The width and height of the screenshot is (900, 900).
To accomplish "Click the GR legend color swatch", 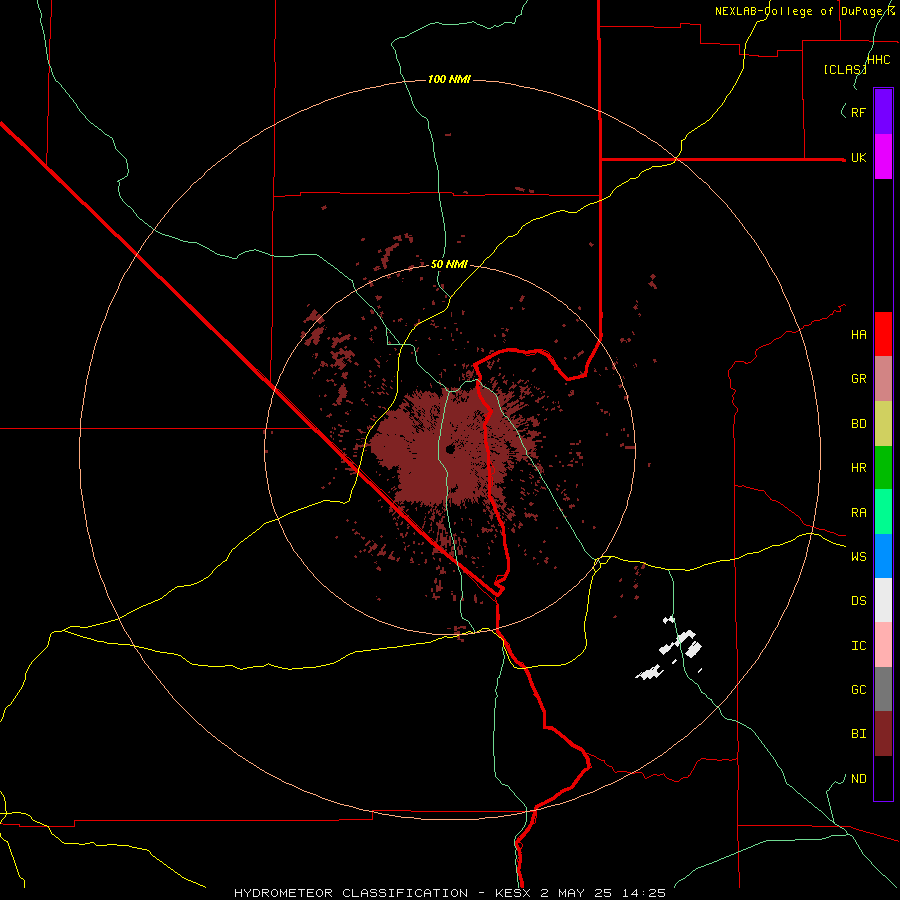I will 883,379.
